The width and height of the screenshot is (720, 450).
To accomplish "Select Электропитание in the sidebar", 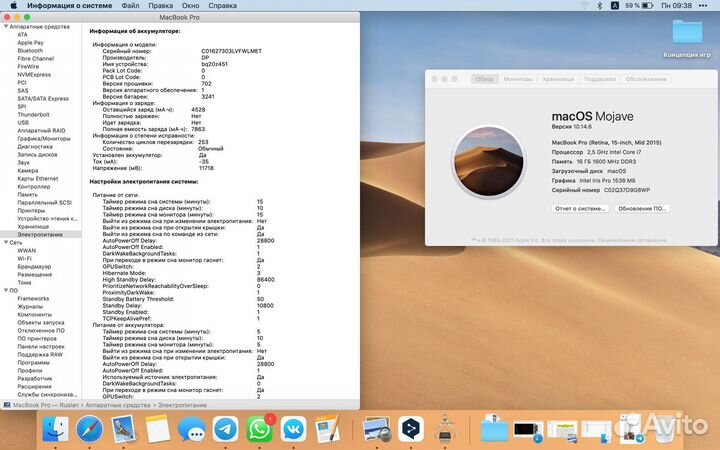I will pos(40,234).
